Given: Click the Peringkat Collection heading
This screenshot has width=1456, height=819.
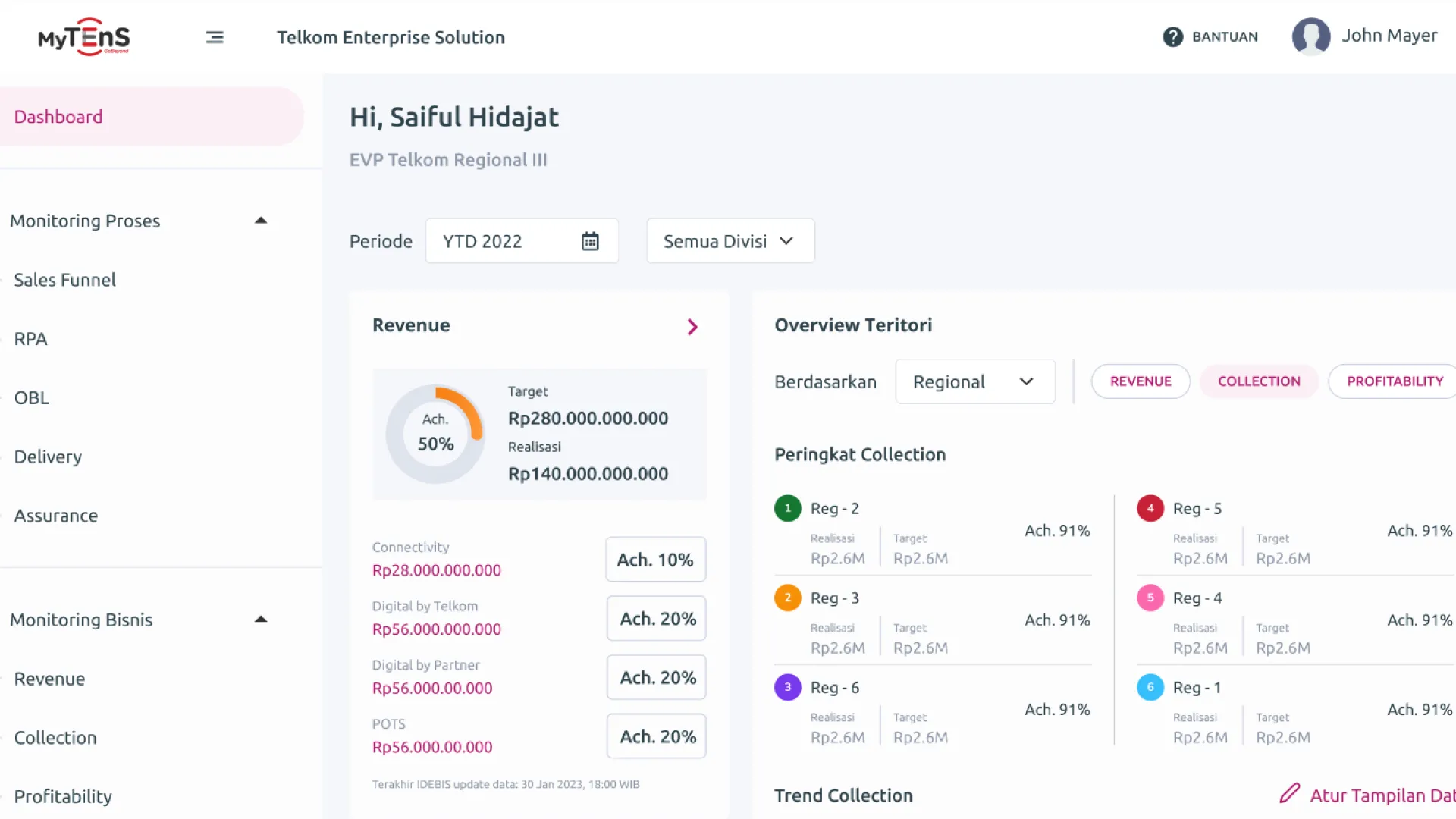Looking at the screenshot, I should (860, 455).
